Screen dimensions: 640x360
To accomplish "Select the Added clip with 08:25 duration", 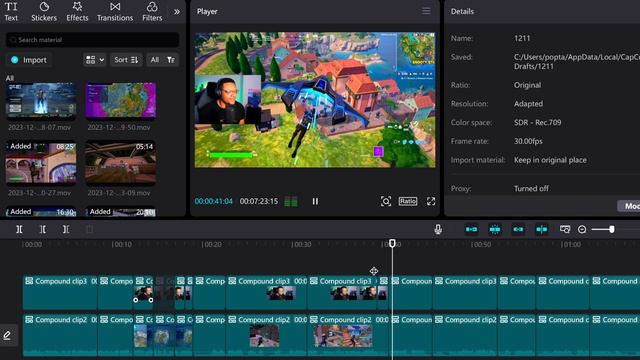I will click(41, 162).
